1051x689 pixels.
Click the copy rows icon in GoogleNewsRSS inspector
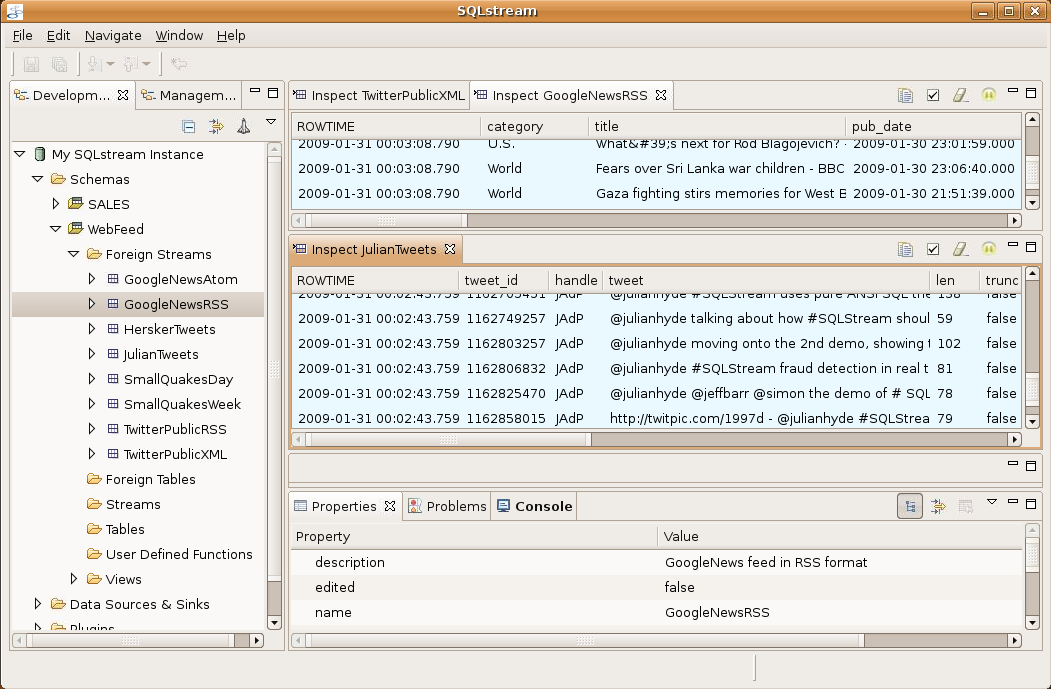[905, 95]
